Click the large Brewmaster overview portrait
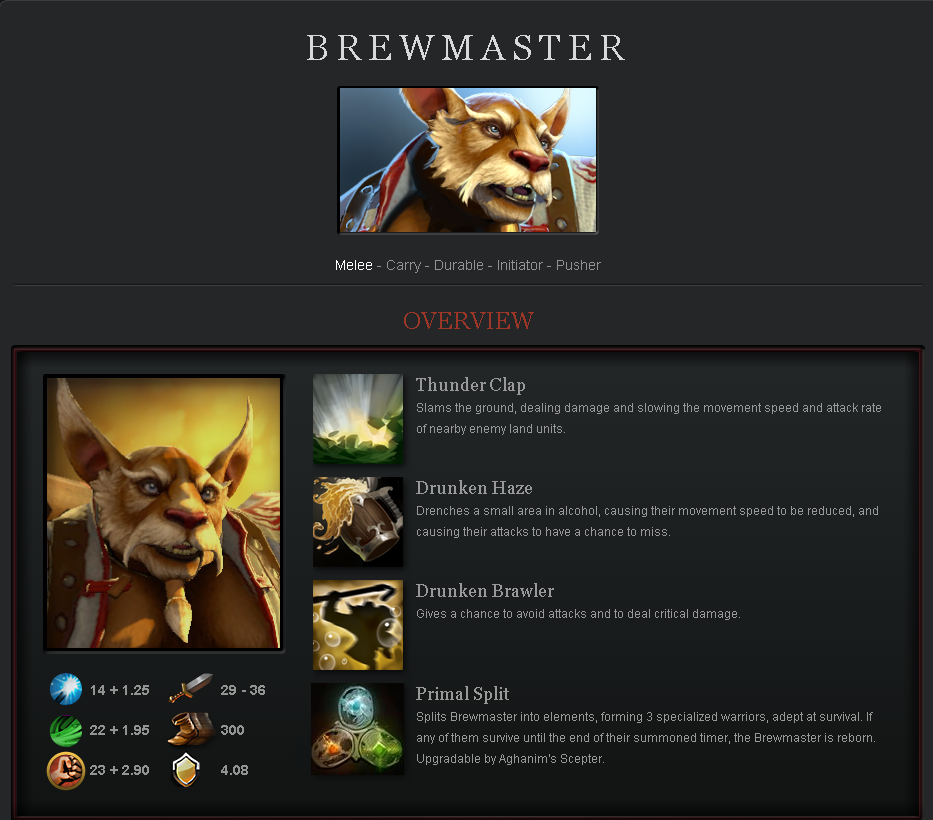 pyautogui.click(x=164, y=513)
